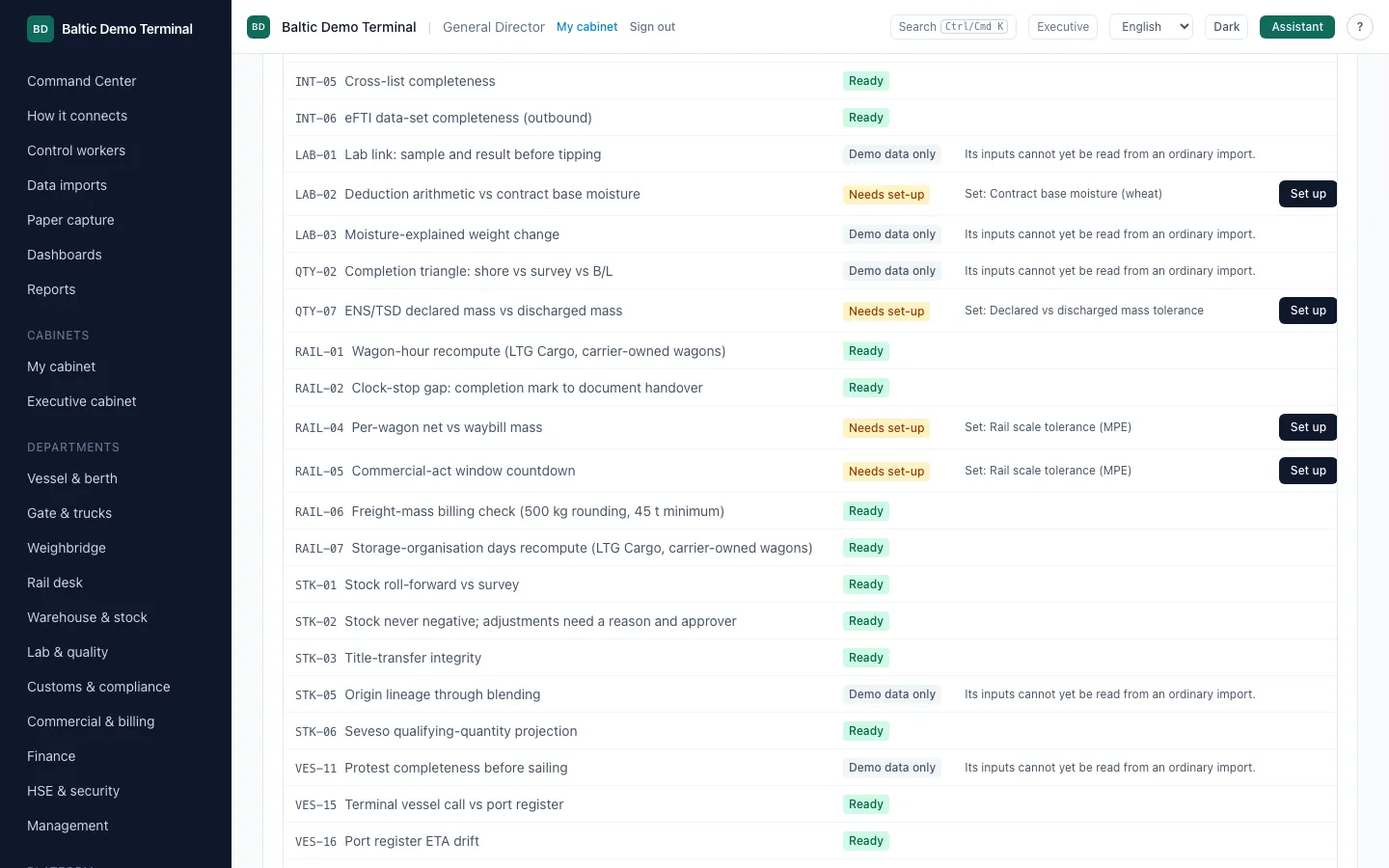1389x868 pixels.
Task: Click RAIL-01 Wagon-hour recompute row title
Action: [538, 351]
